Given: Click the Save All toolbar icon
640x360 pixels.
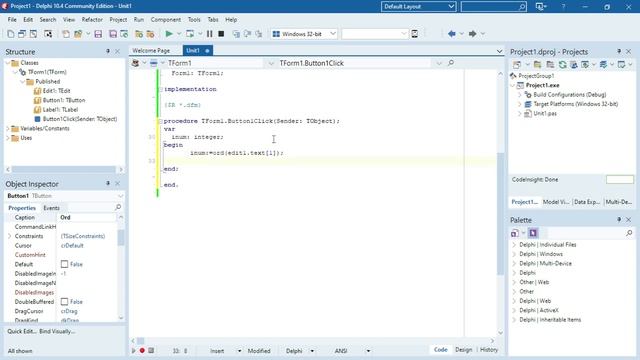Looking at the screenshot, I should click(x=113, y=34).
